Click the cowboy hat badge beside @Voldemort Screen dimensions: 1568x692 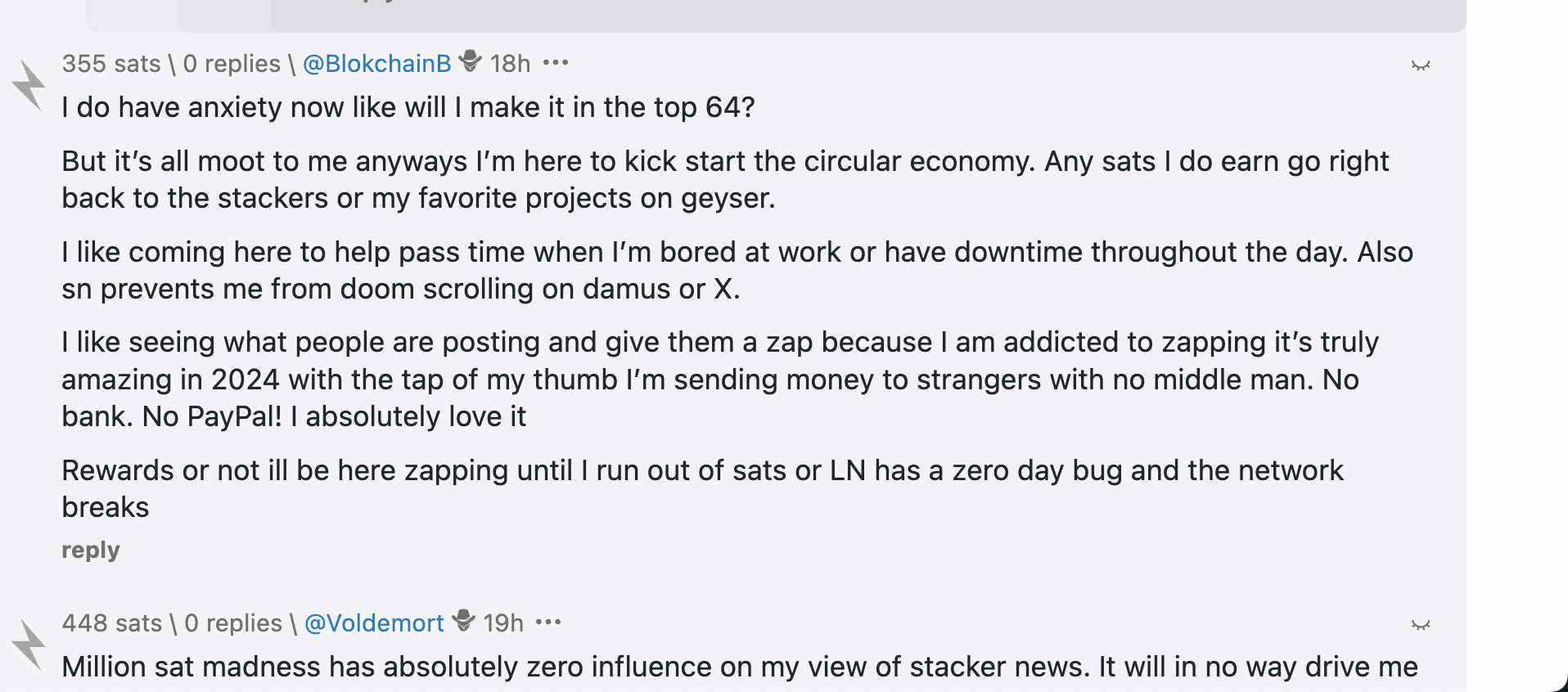pyautogui.click(x=464, y=621)
